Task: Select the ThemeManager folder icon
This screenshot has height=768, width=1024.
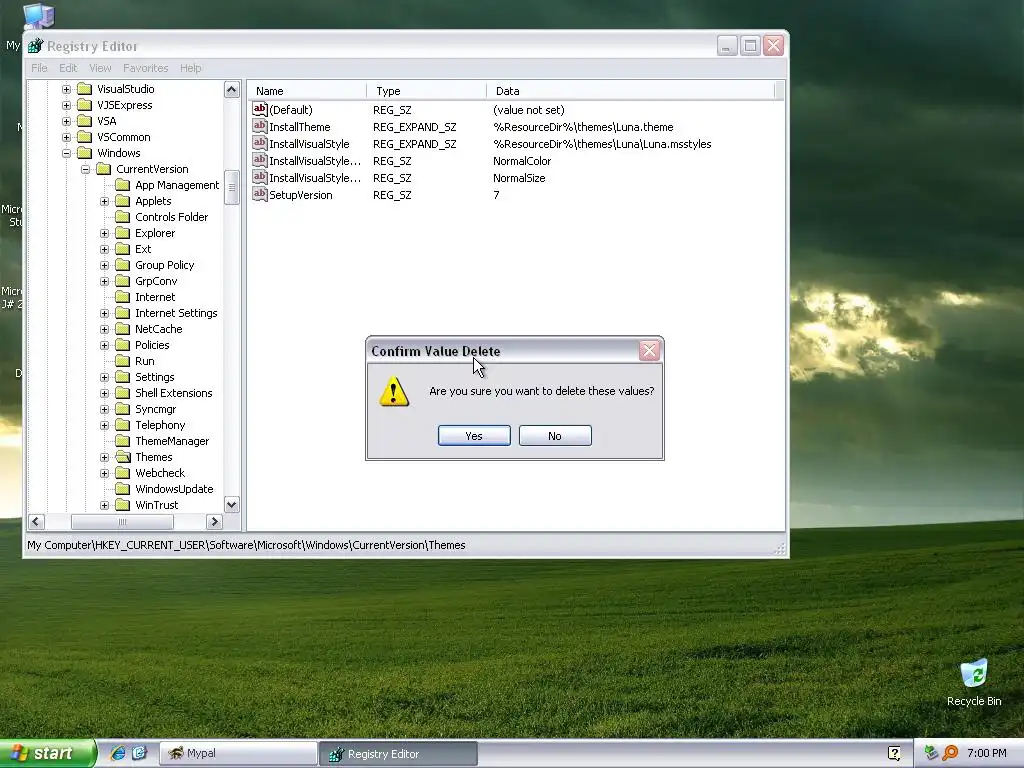Action: (x=123, y=441)
